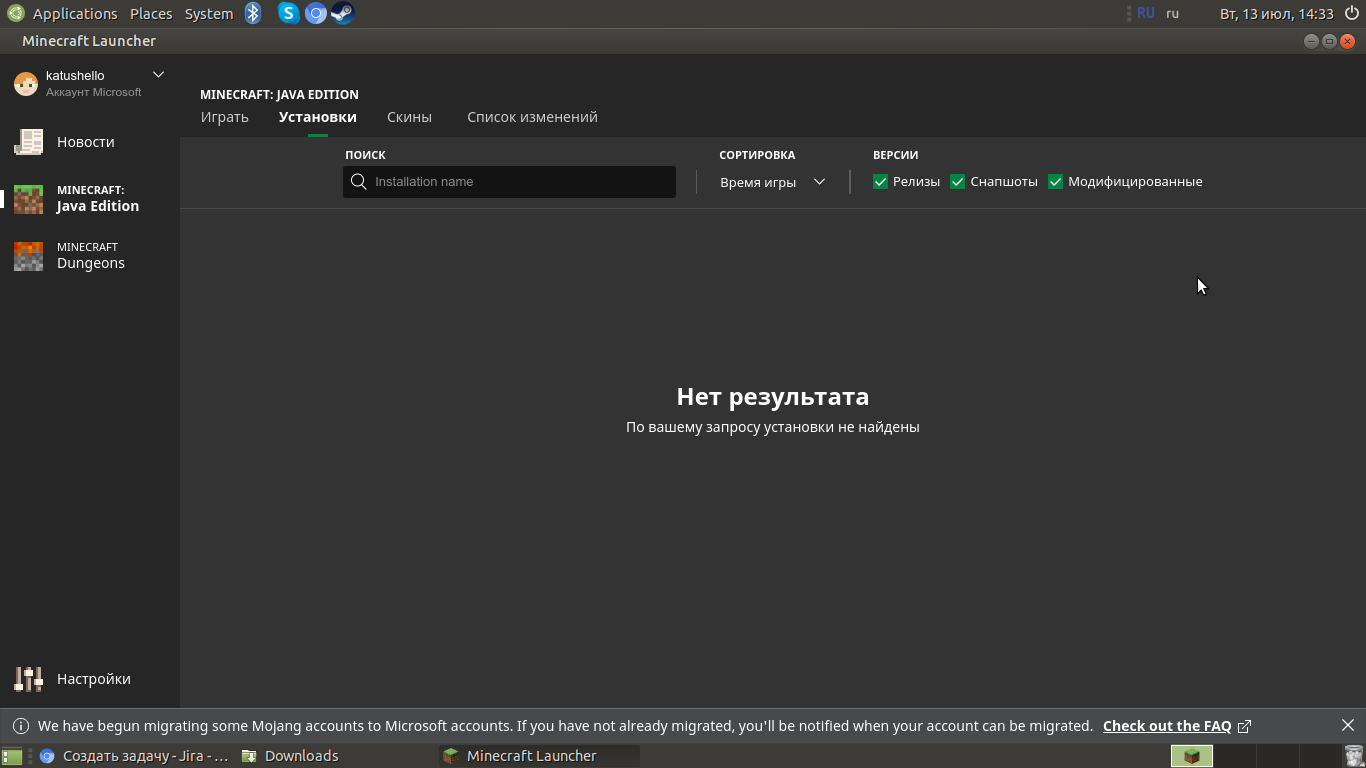
Task: Expand the account switcher chevron
Action: [158, 75]
